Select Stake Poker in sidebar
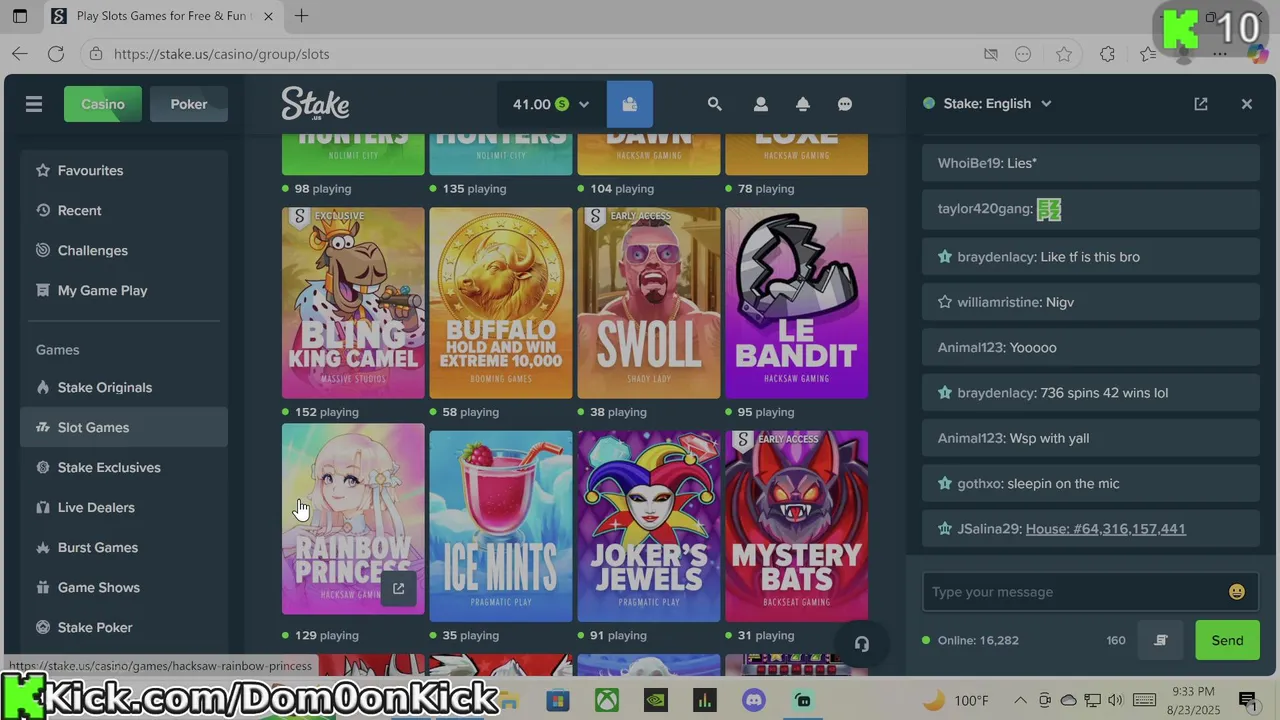This screenshot has width=1280, height=720. pyautogui.click(x=124, y=628)
